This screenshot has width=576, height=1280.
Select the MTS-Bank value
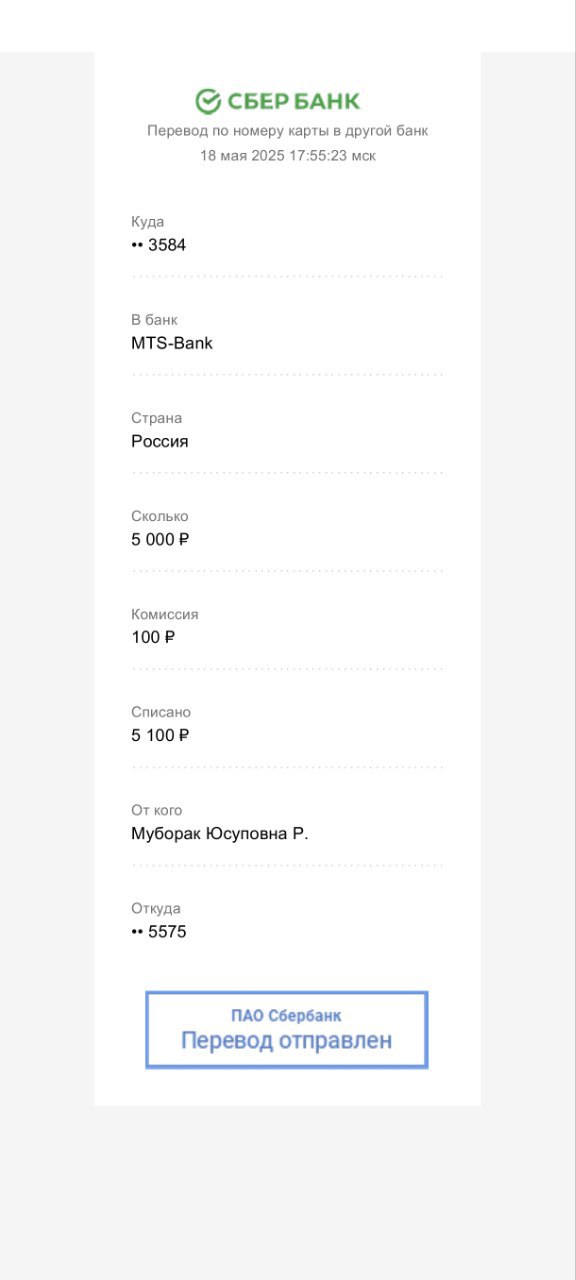click(172, 343)
